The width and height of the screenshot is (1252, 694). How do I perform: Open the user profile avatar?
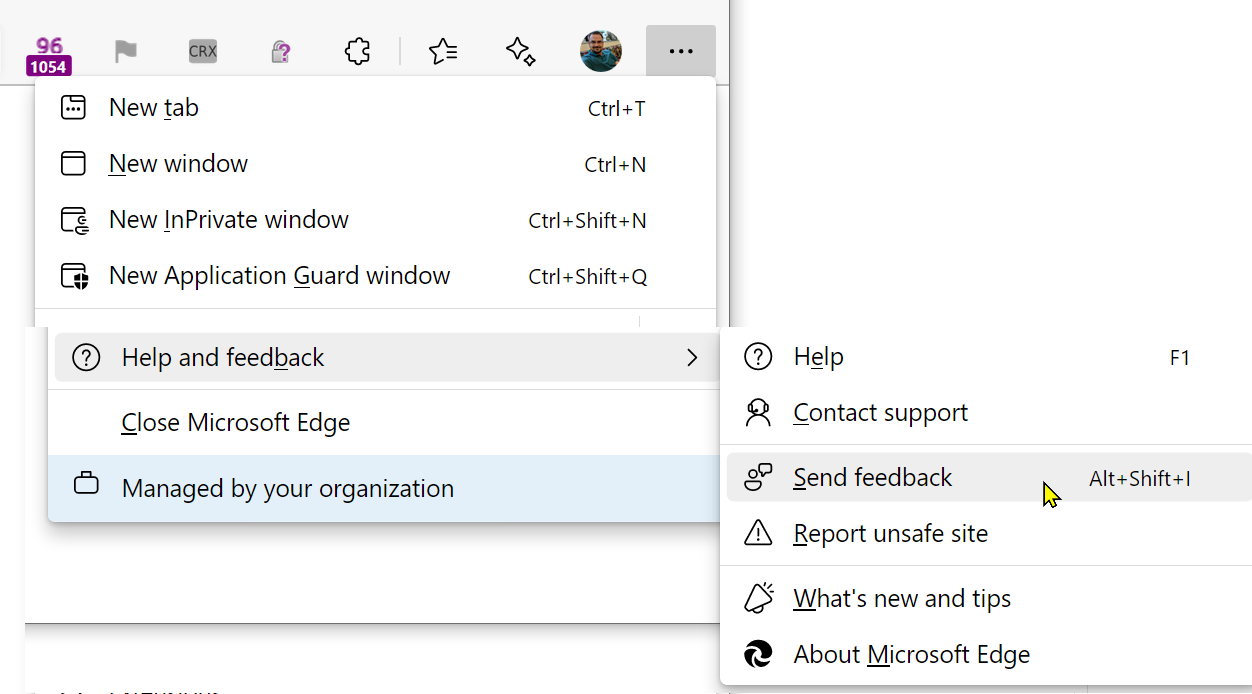pyautogui.click(x=601, y=51)
